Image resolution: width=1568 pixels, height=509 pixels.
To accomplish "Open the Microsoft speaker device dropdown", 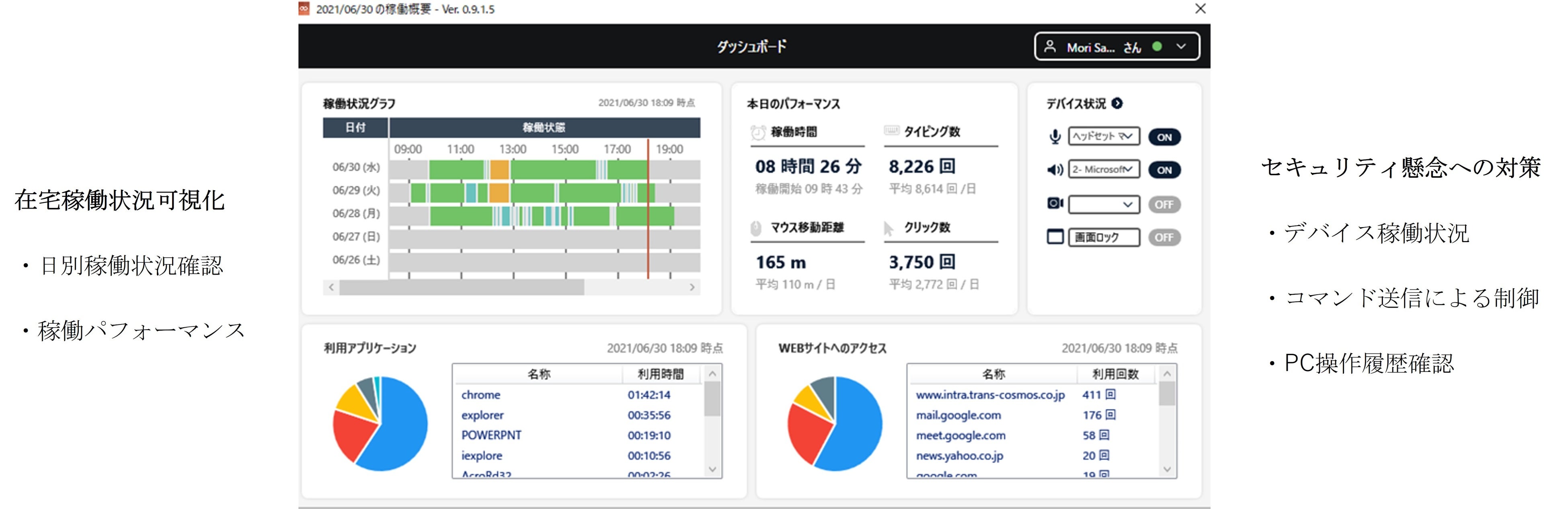I will [x=1104, y=169].
